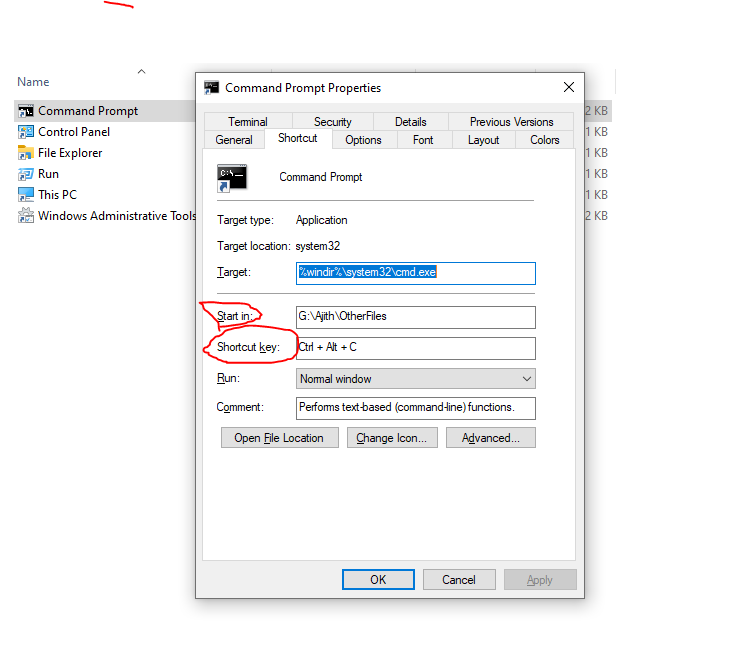Confirm with the OK button
The height and width of the screenshot is (671, 742).
[379, 580]
